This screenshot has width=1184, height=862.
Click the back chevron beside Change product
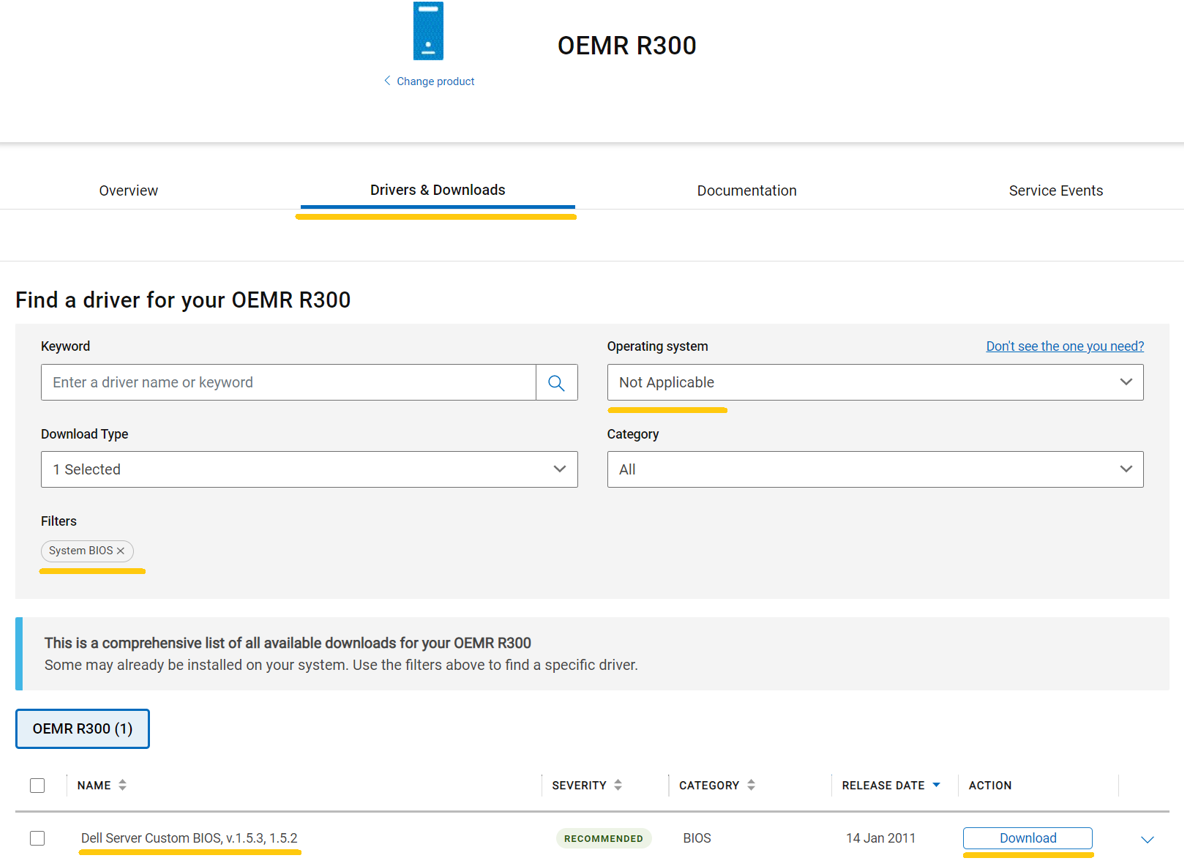click(387, 81)
